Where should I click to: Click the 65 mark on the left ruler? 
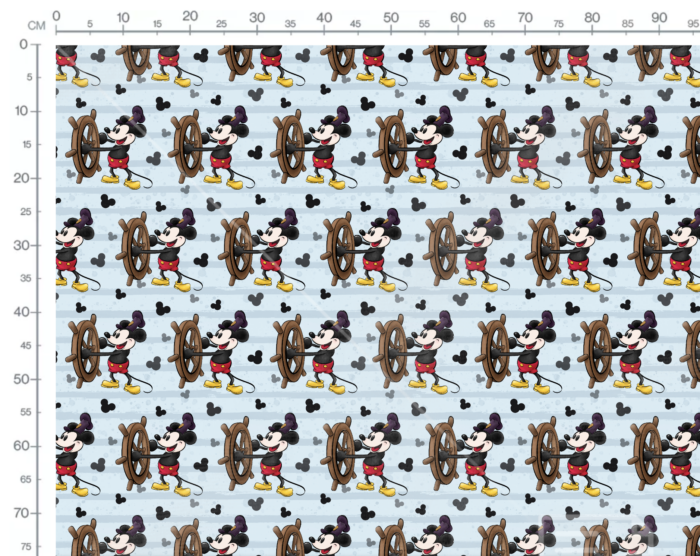(26, 479)
